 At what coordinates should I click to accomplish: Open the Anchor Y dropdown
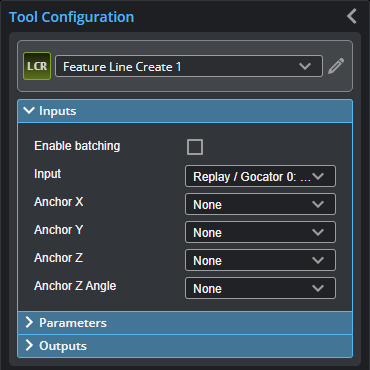pos(260,232)
